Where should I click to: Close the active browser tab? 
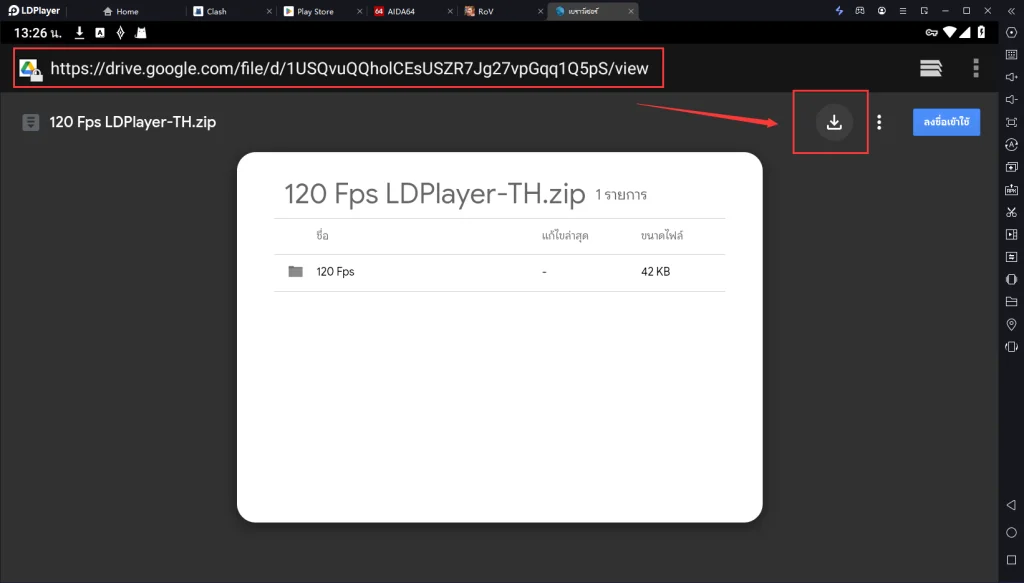click(x=631, y=11)
